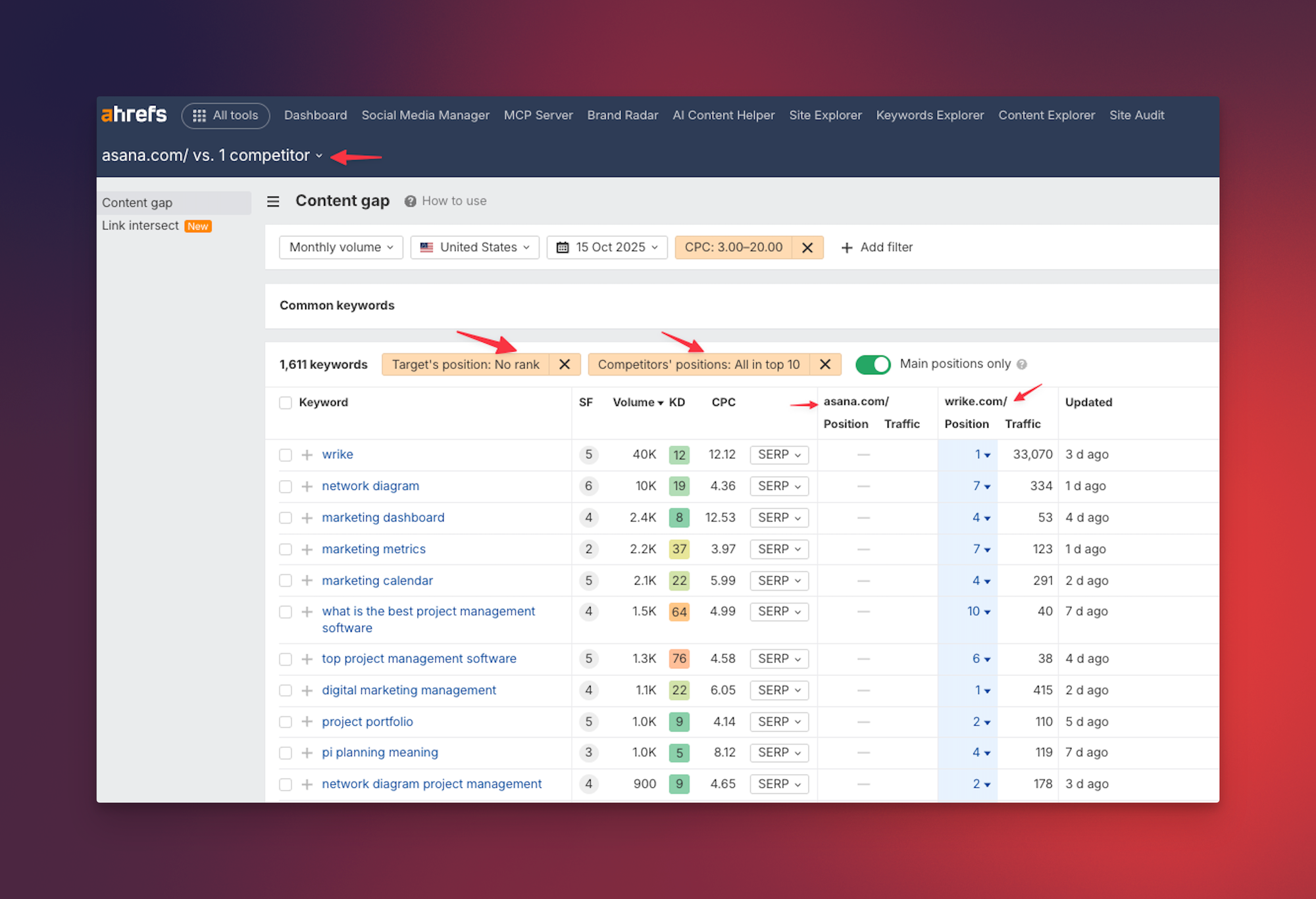This screenshot has width=1316, height=899.
Task: Remove Target's position No rank filter
Action: (x=565, y=364)
